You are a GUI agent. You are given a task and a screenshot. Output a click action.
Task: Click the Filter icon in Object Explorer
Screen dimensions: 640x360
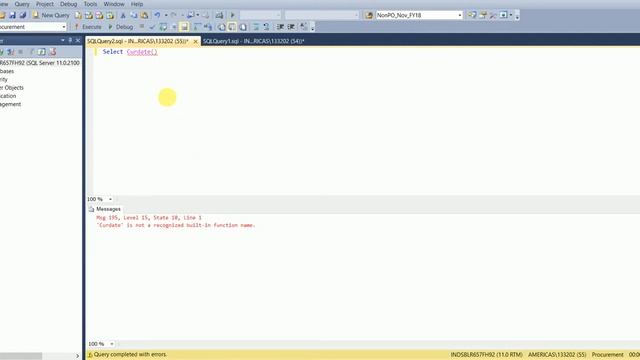pyautogui.click(x=32, y=52)
